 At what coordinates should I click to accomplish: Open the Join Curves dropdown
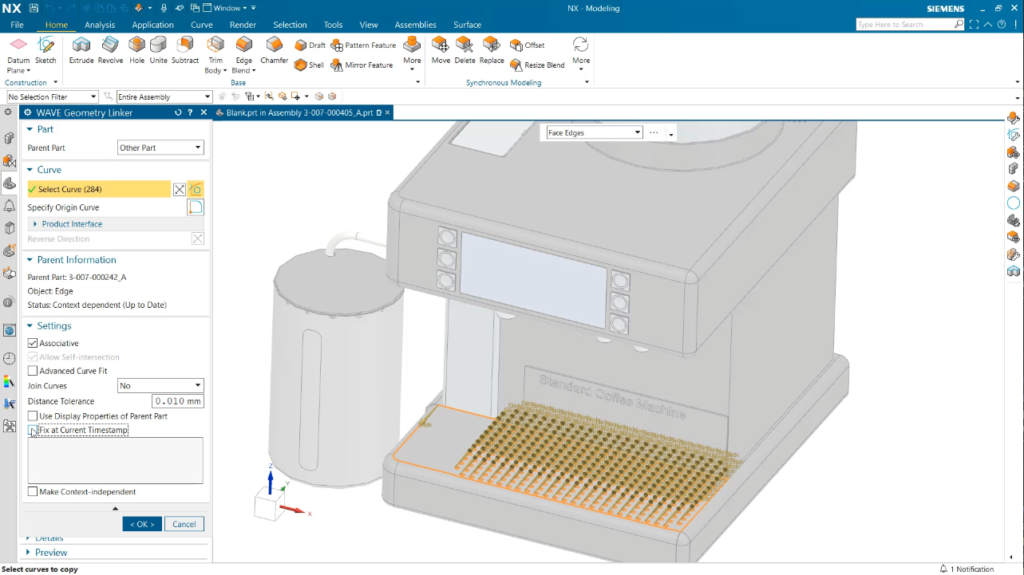160,385
